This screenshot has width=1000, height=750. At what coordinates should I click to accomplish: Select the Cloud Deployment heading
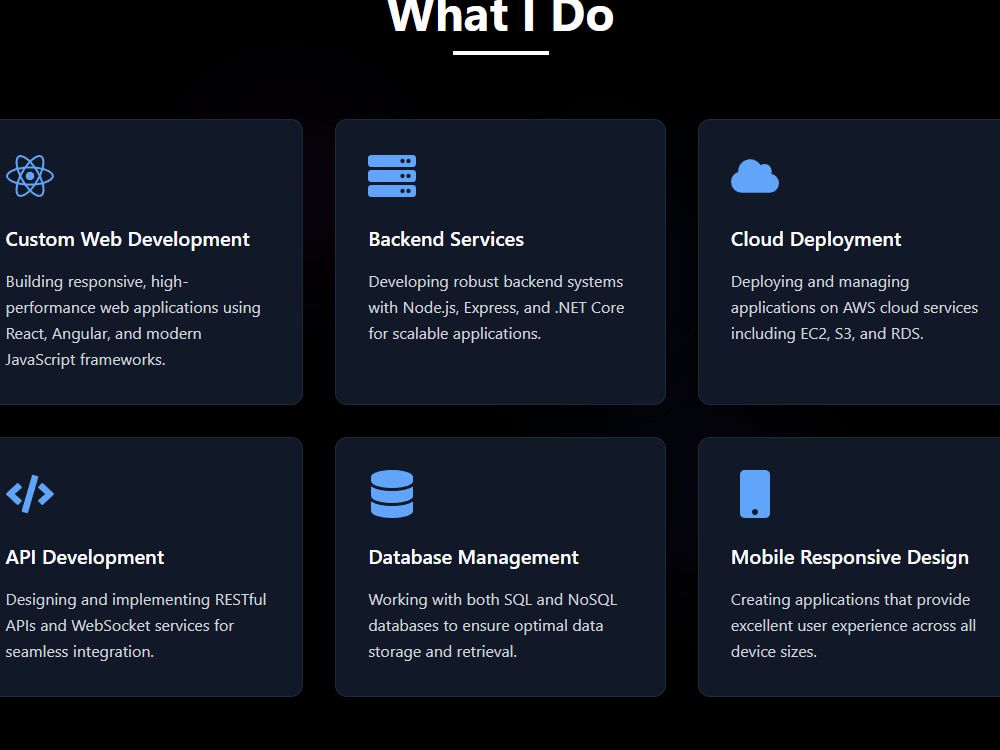click(816, 239)
